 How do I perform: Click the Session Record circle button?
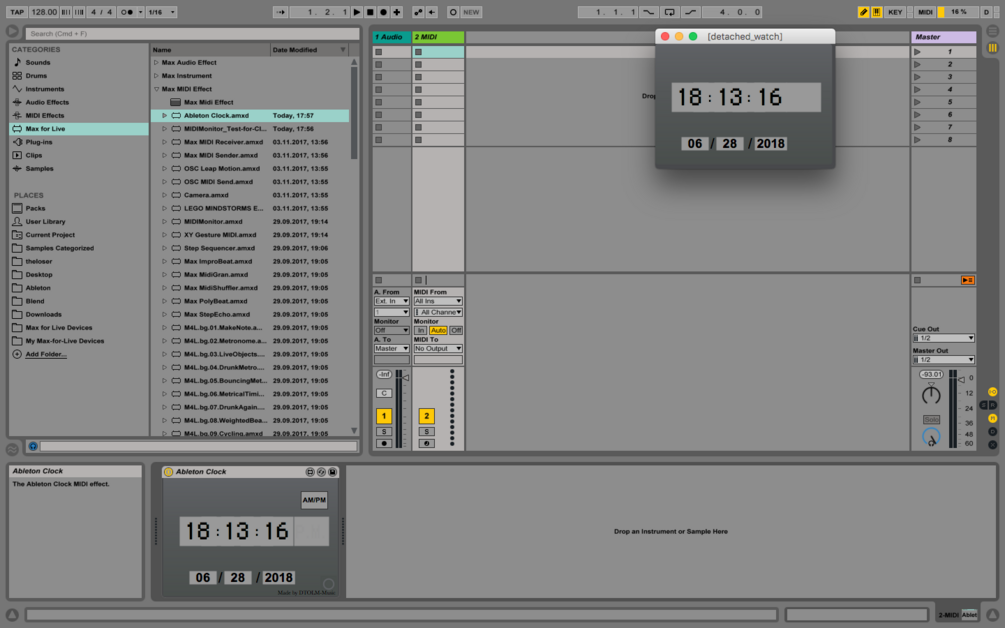[x=453, y=12]
